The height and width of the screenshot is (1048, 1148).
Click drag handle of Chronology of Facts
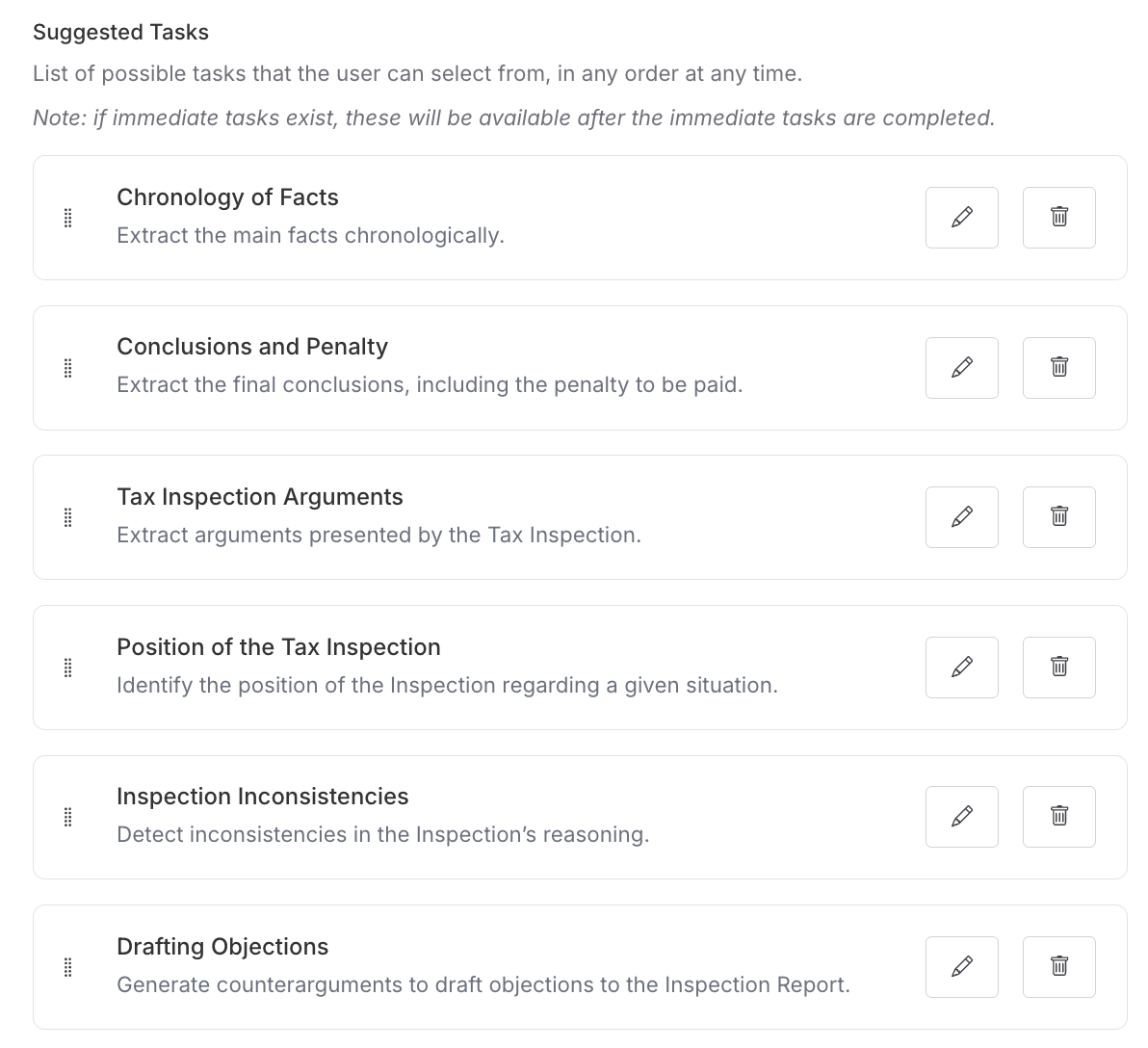click(67, 218)
